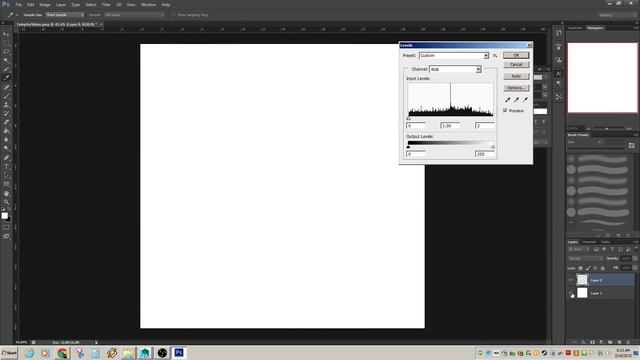Click the output levels 255 field

(485, 154)
